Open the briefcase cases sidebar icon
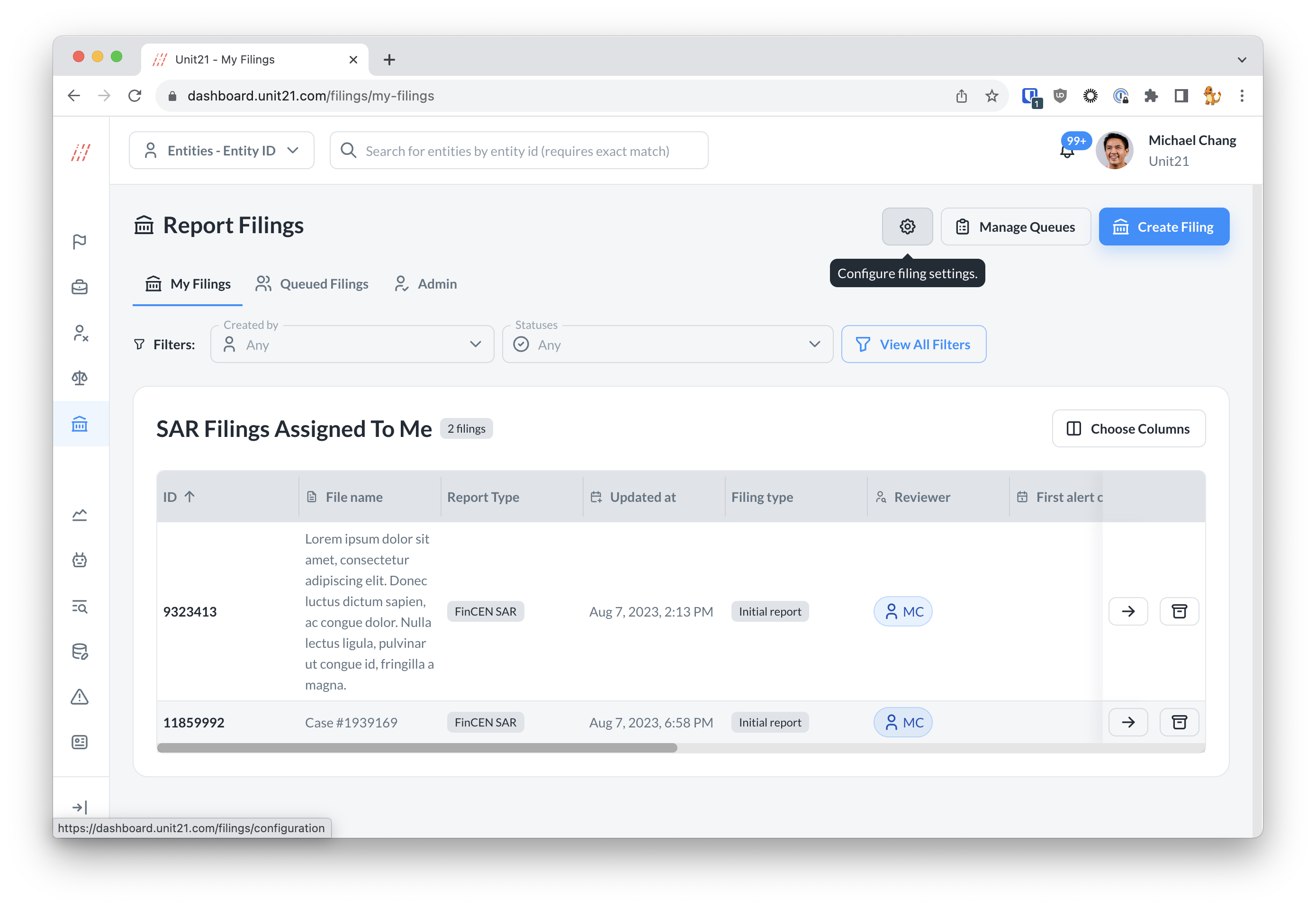This screenshot has height=908, width=1316. [x=80, y=287]
